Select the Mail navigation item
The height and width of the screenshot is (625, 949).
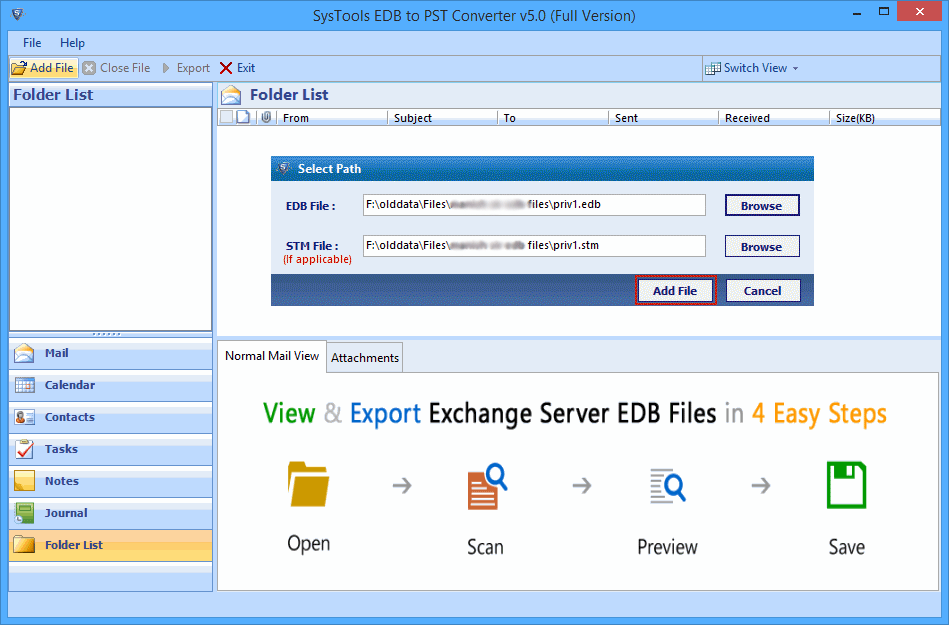point(111,353)
